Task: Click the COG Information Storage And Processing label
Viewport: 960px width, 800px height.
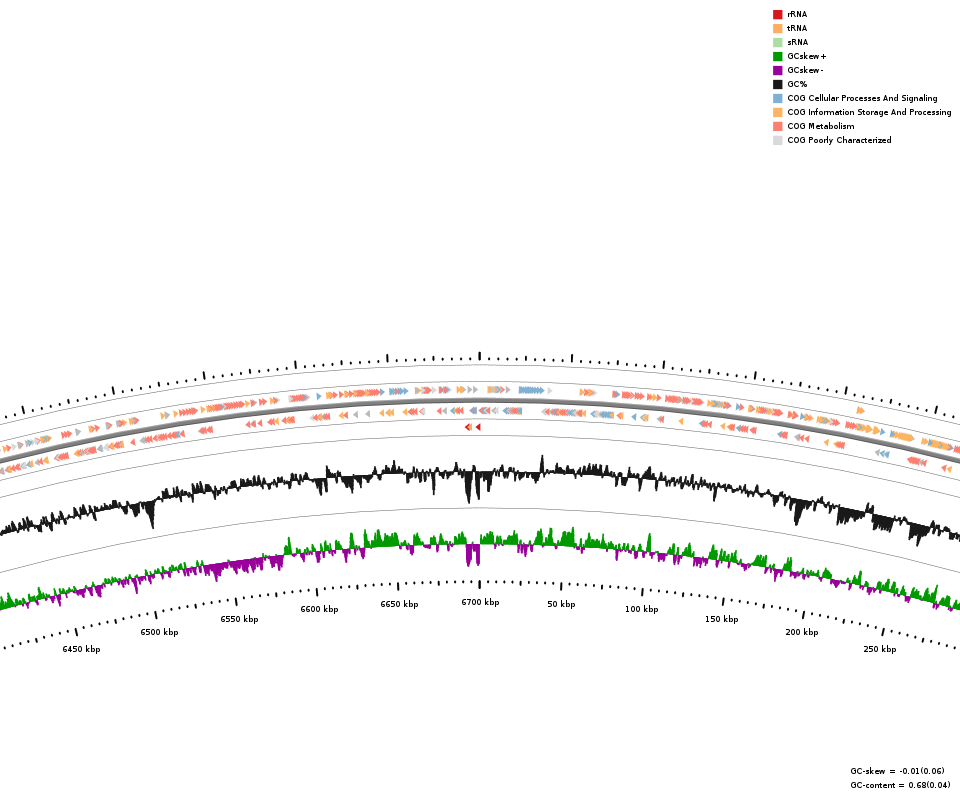Action: (869, 113)
